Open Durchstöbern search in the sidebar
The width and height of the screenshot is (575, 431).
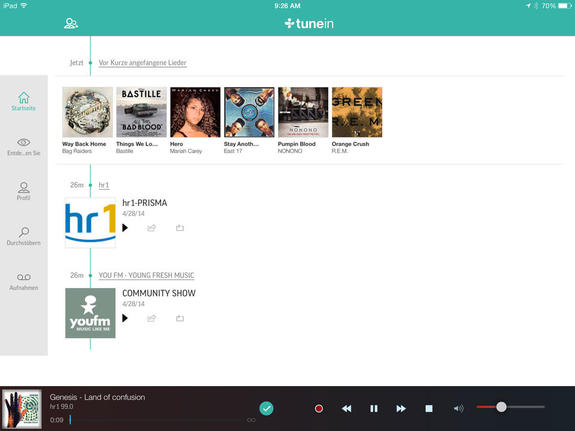[23, 236]
